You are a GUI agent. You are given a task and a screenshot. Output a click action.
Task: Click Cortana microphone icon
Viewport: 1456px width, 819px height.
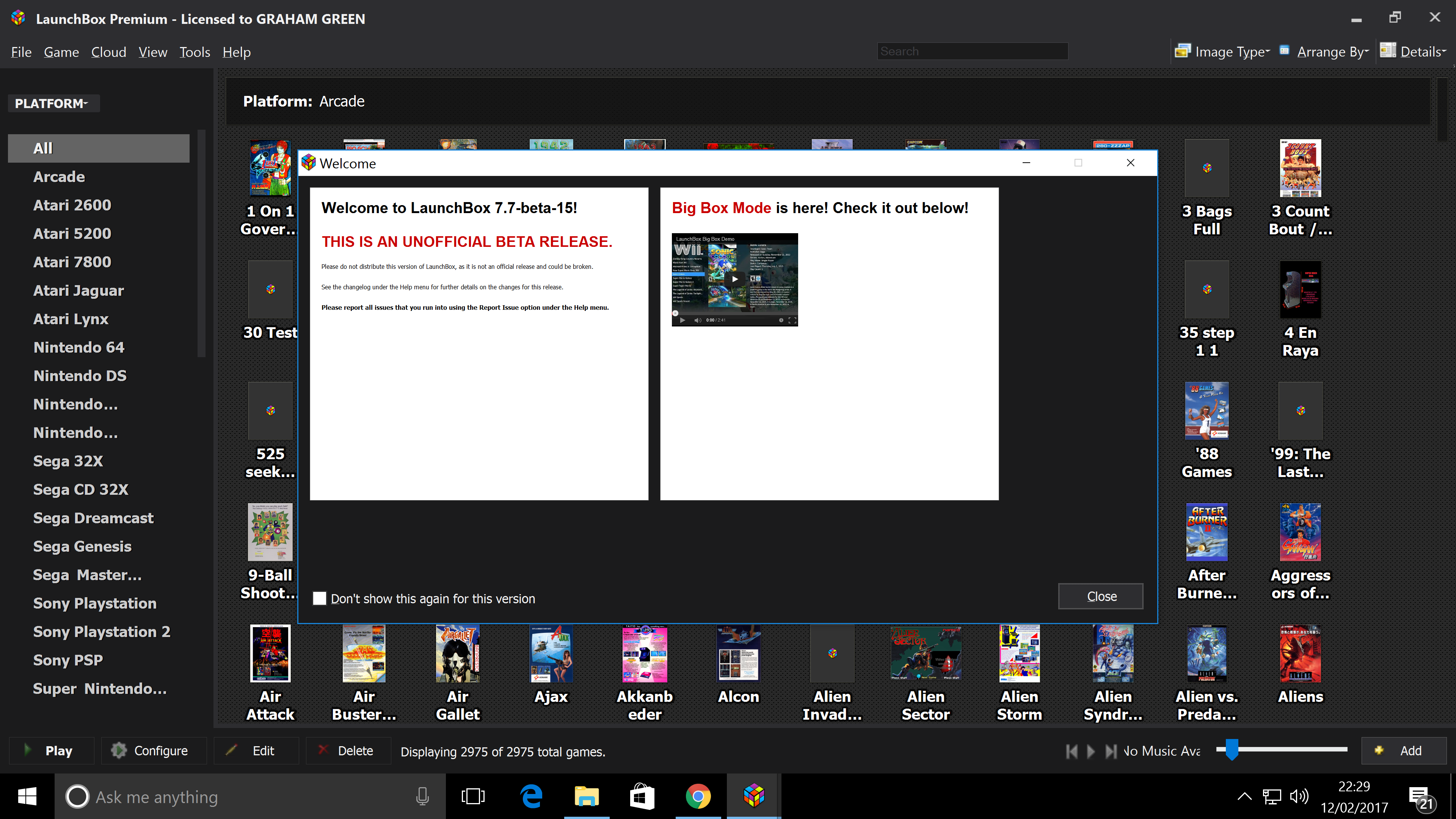point(422,796)
